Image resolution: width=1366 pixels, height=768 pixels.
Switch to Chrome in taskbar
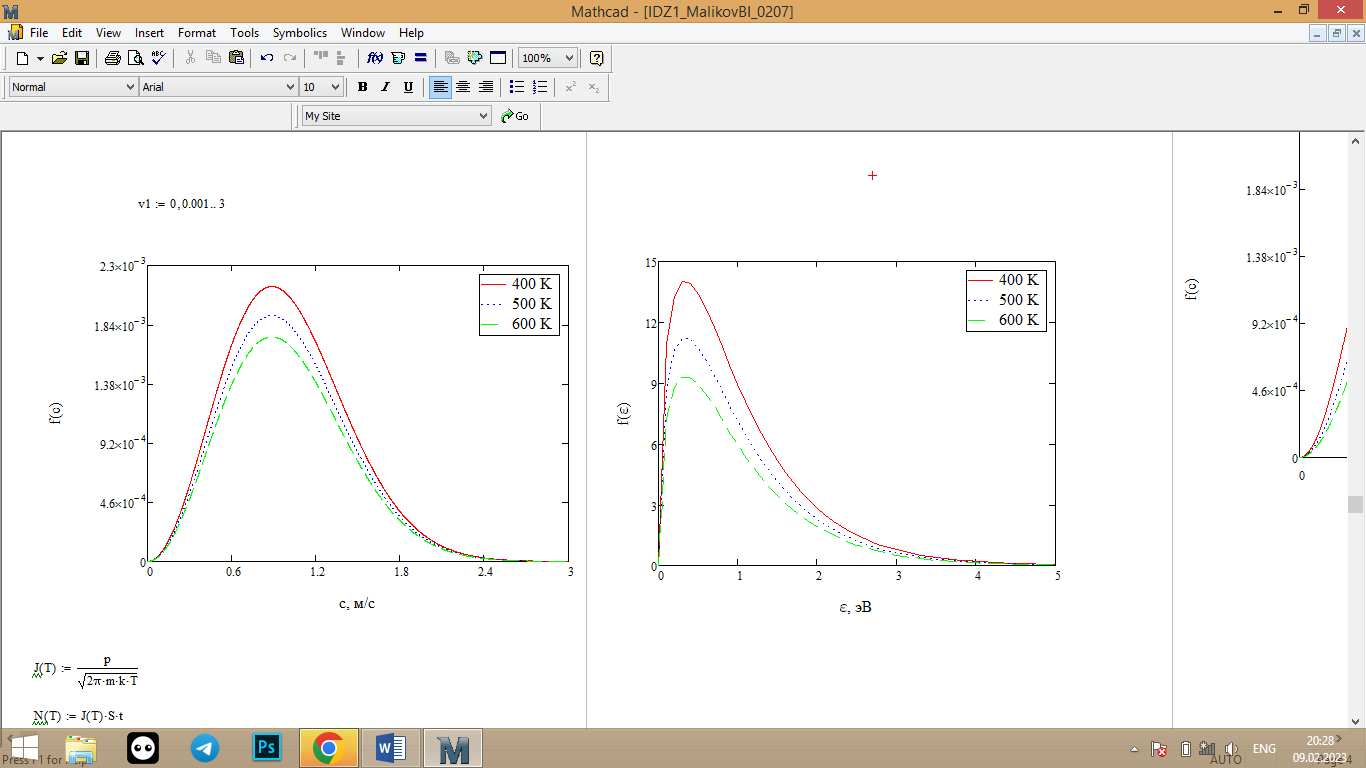[329, 748]
